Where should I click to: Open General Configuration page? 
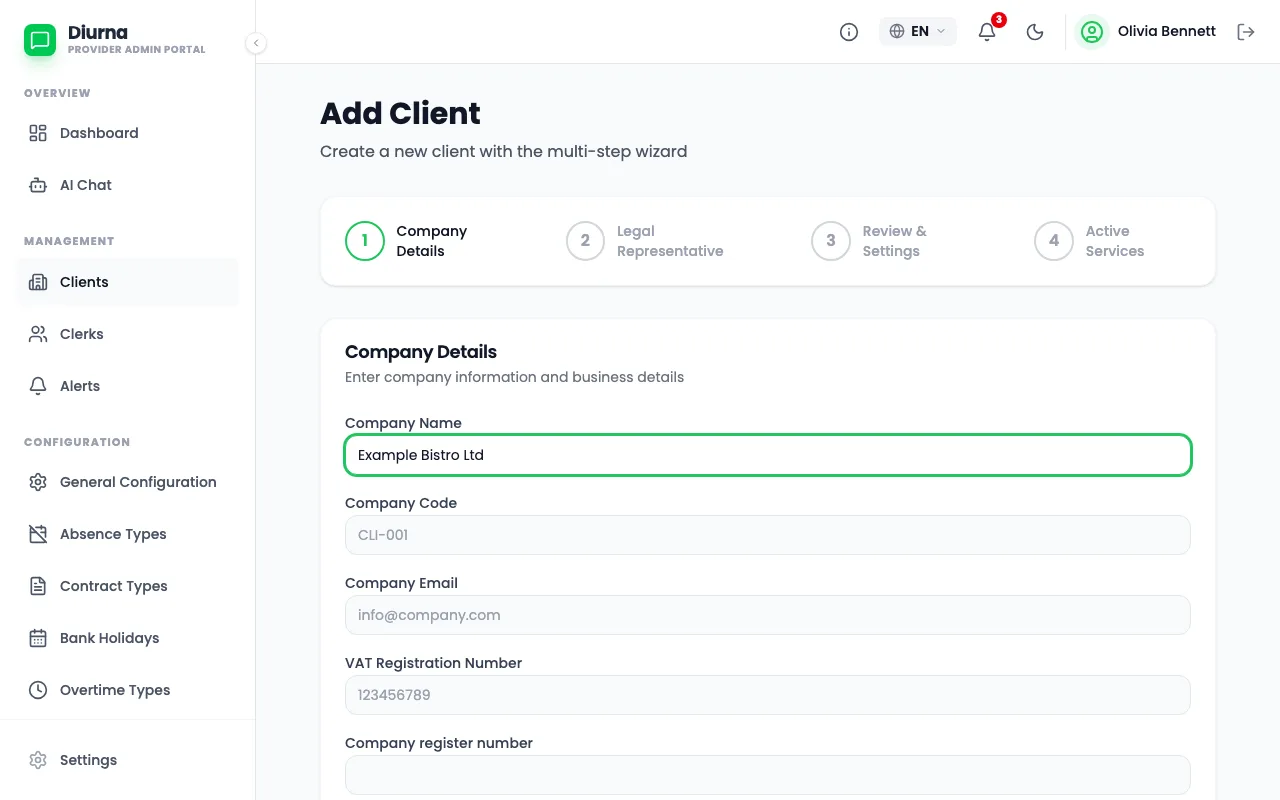tap(128, 482)
